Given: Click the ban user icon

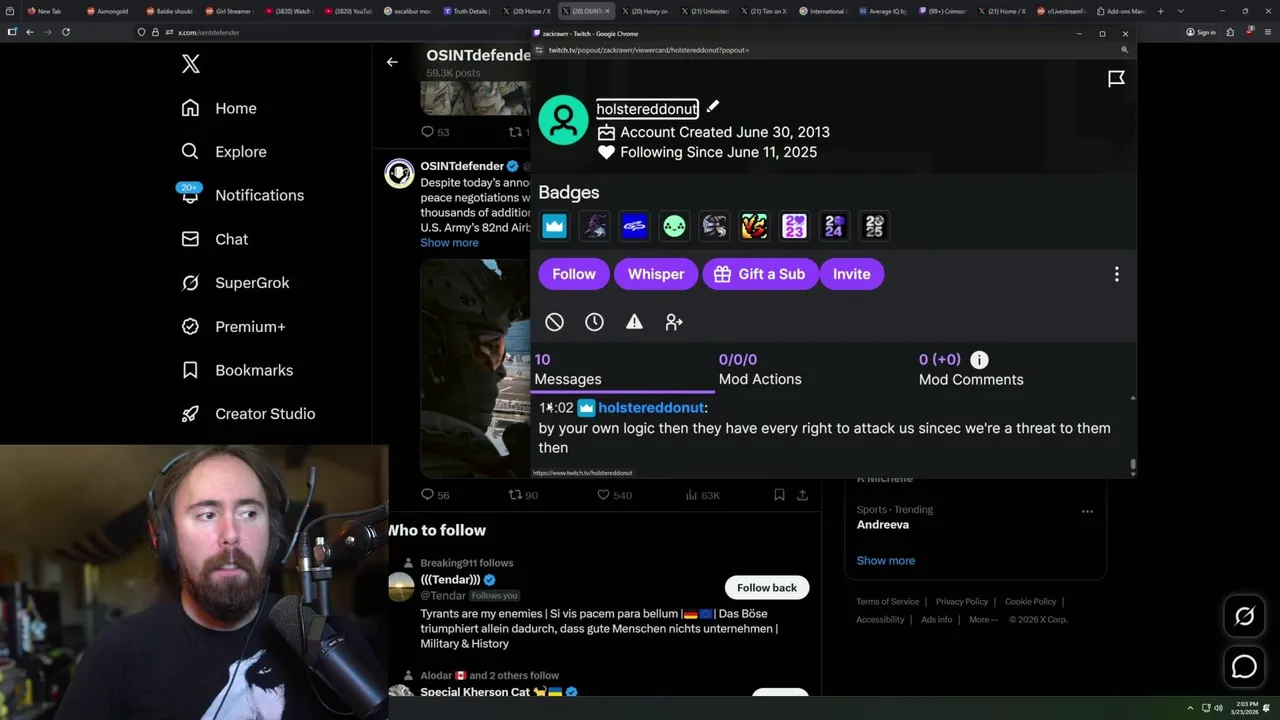Looking at the screenshot, I should click(x=555, y=322).
